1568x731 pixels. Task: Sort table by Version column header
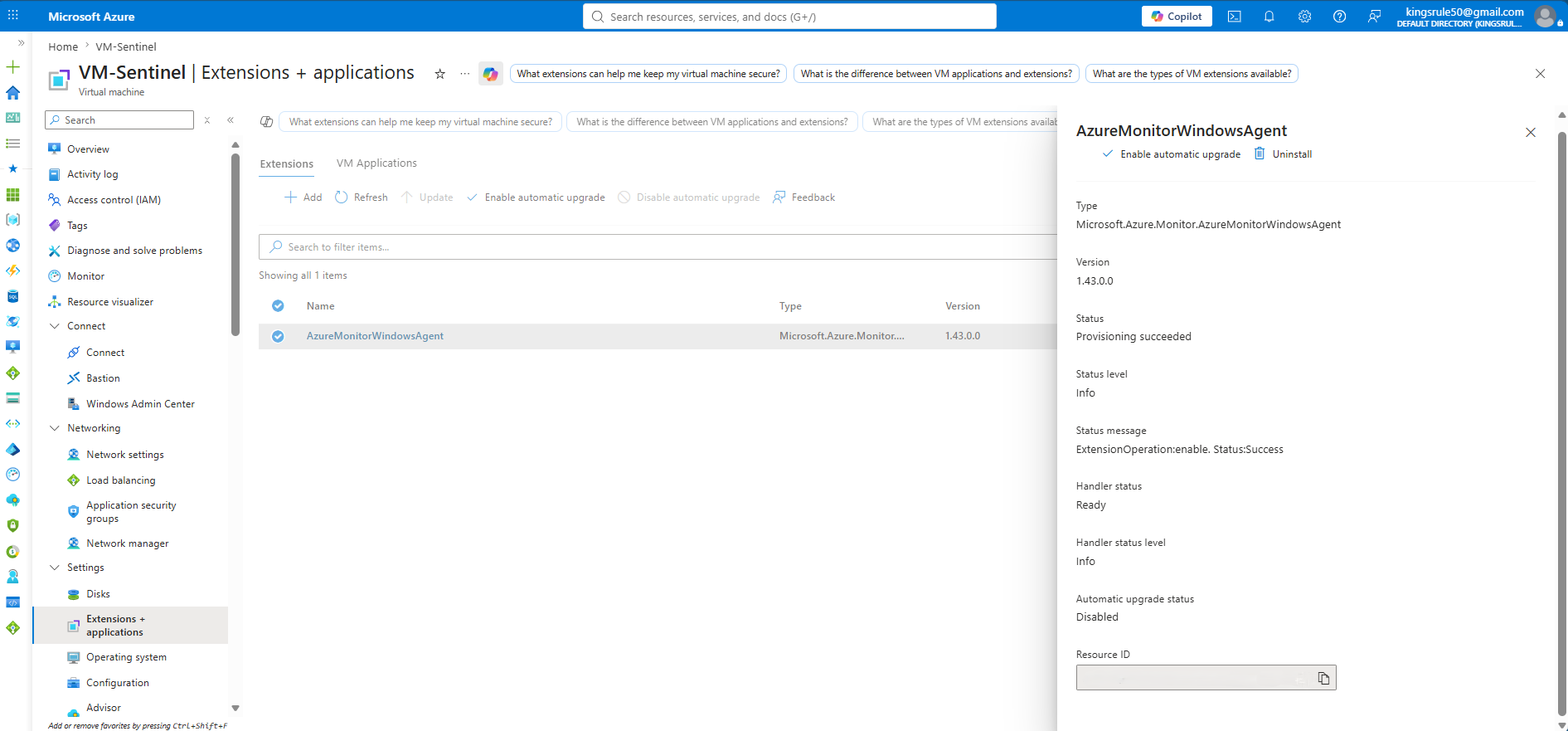(963, 306)
